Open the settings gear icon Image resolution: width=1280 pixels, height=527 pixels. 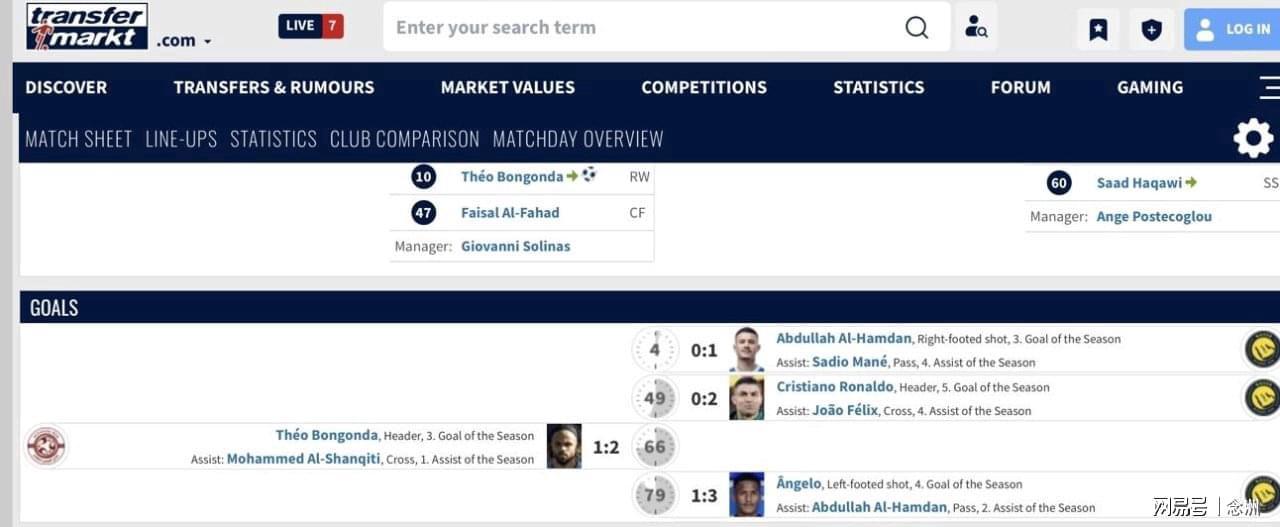(1253, 138)
